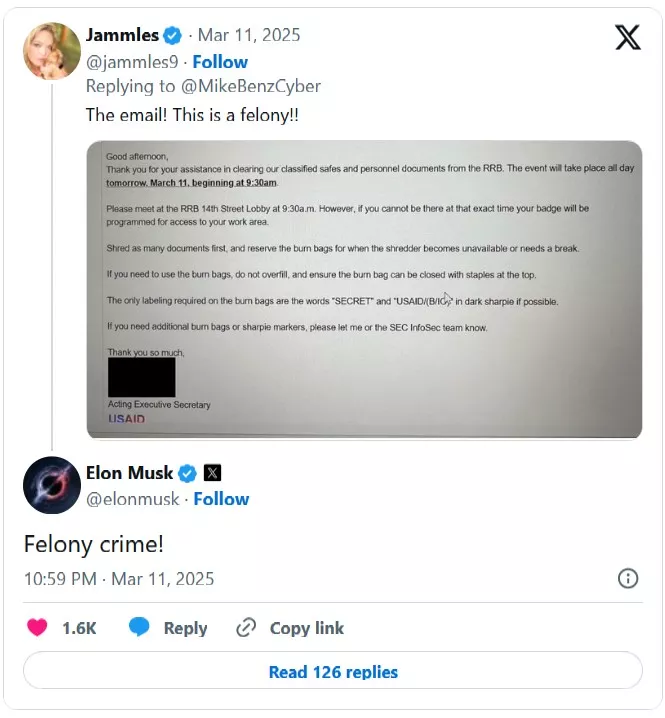Viewport: 665px width, 718px height.
Task: Click the Elon Musk display name
Action: pyautogui.click(x=130, y=473)
